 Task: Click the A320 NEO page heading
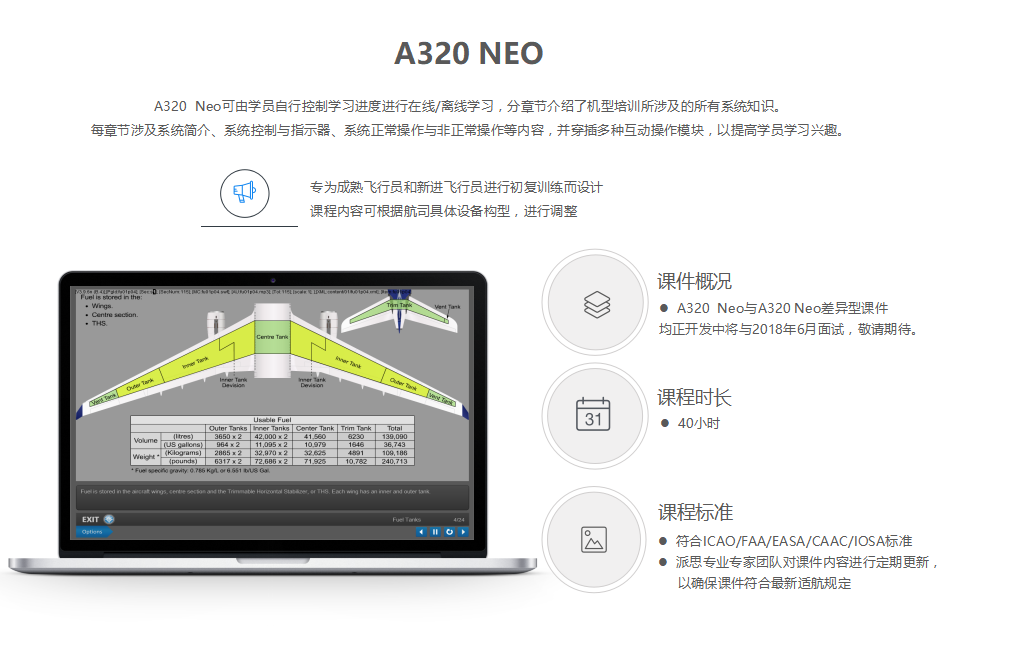468,54
